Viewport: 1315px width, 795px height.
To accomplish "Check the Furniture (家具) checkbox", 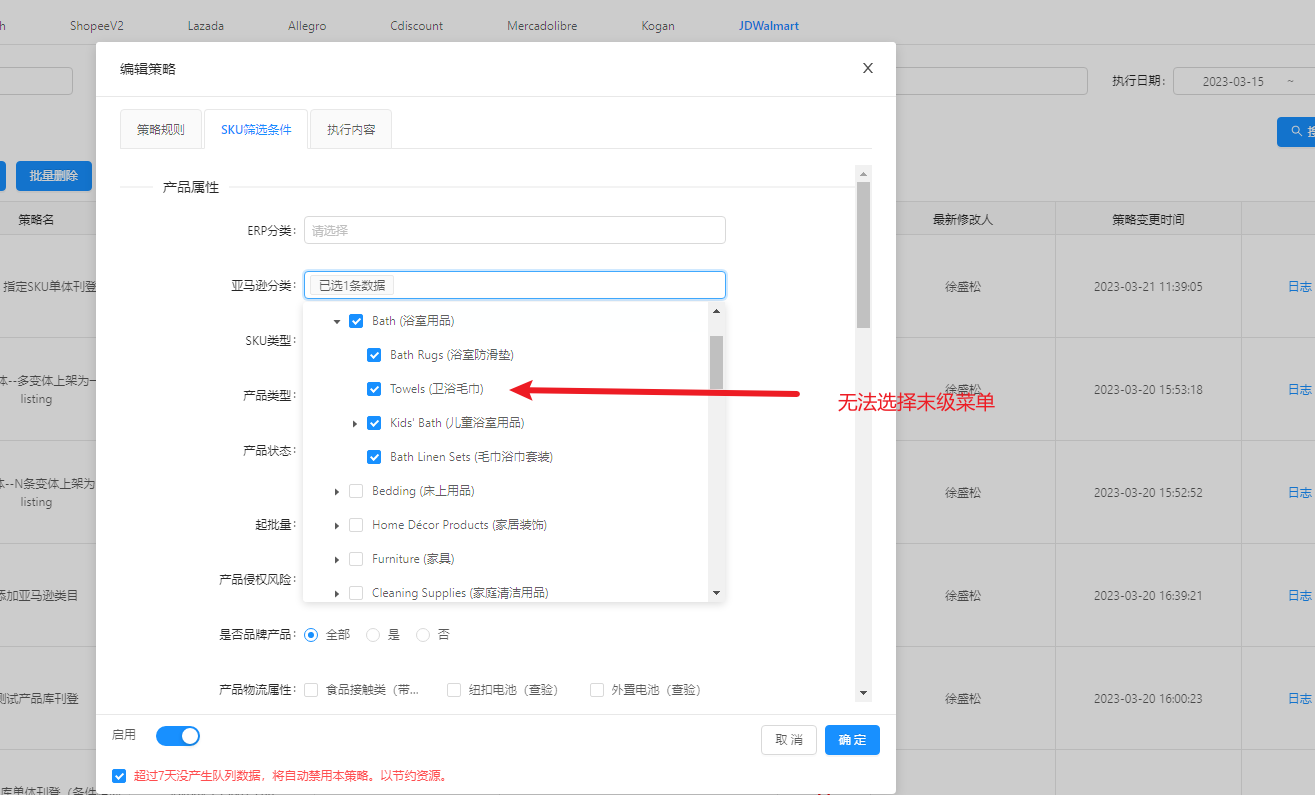I will 356,559.
